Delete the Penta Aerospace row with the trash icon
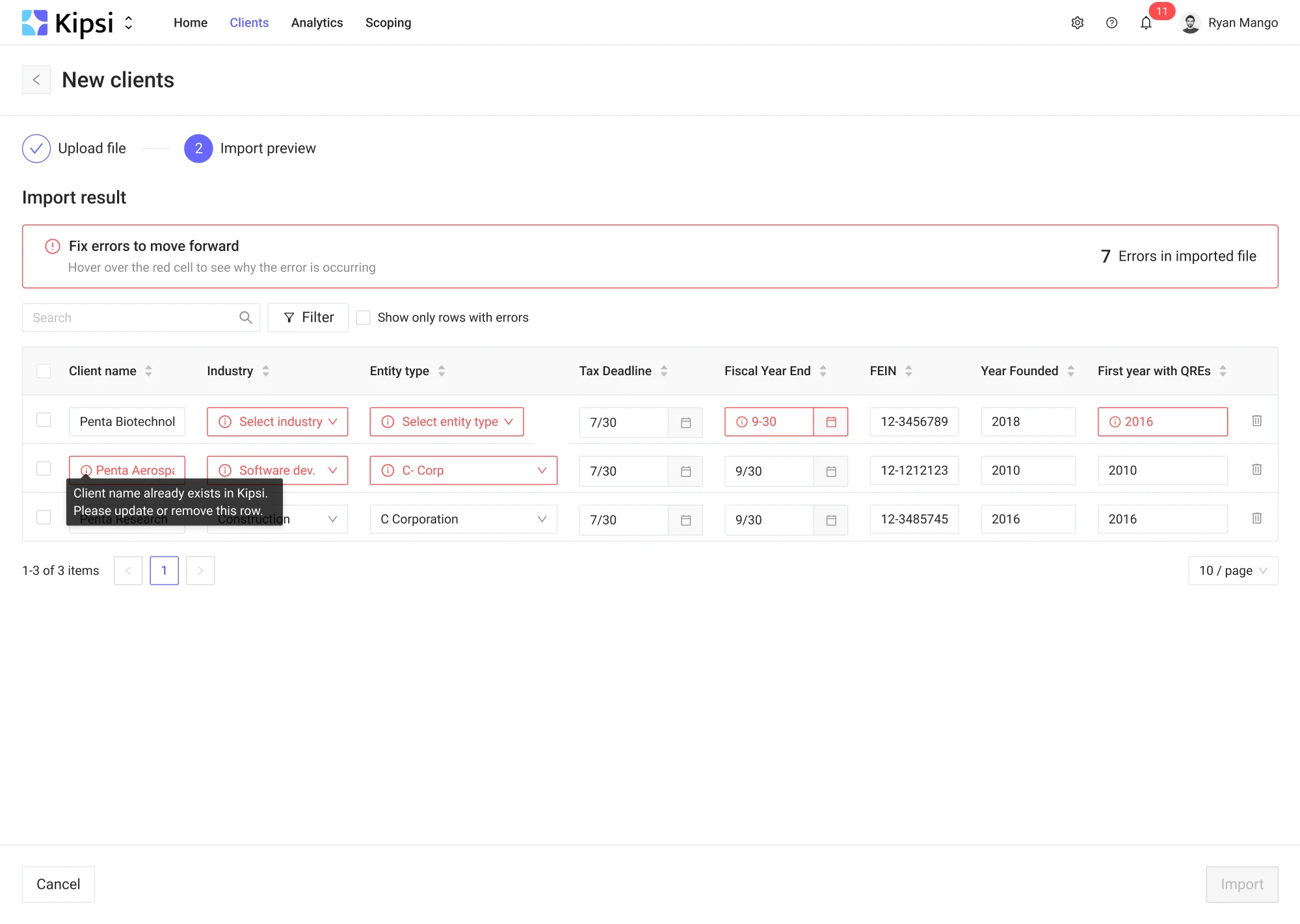 1256,469
